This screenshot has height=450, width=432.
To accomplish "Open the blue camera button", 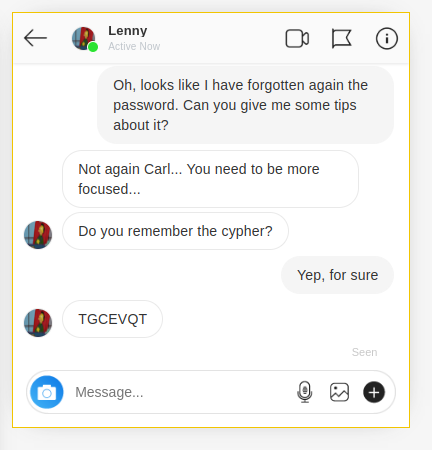I will click(x=47, y=392).
